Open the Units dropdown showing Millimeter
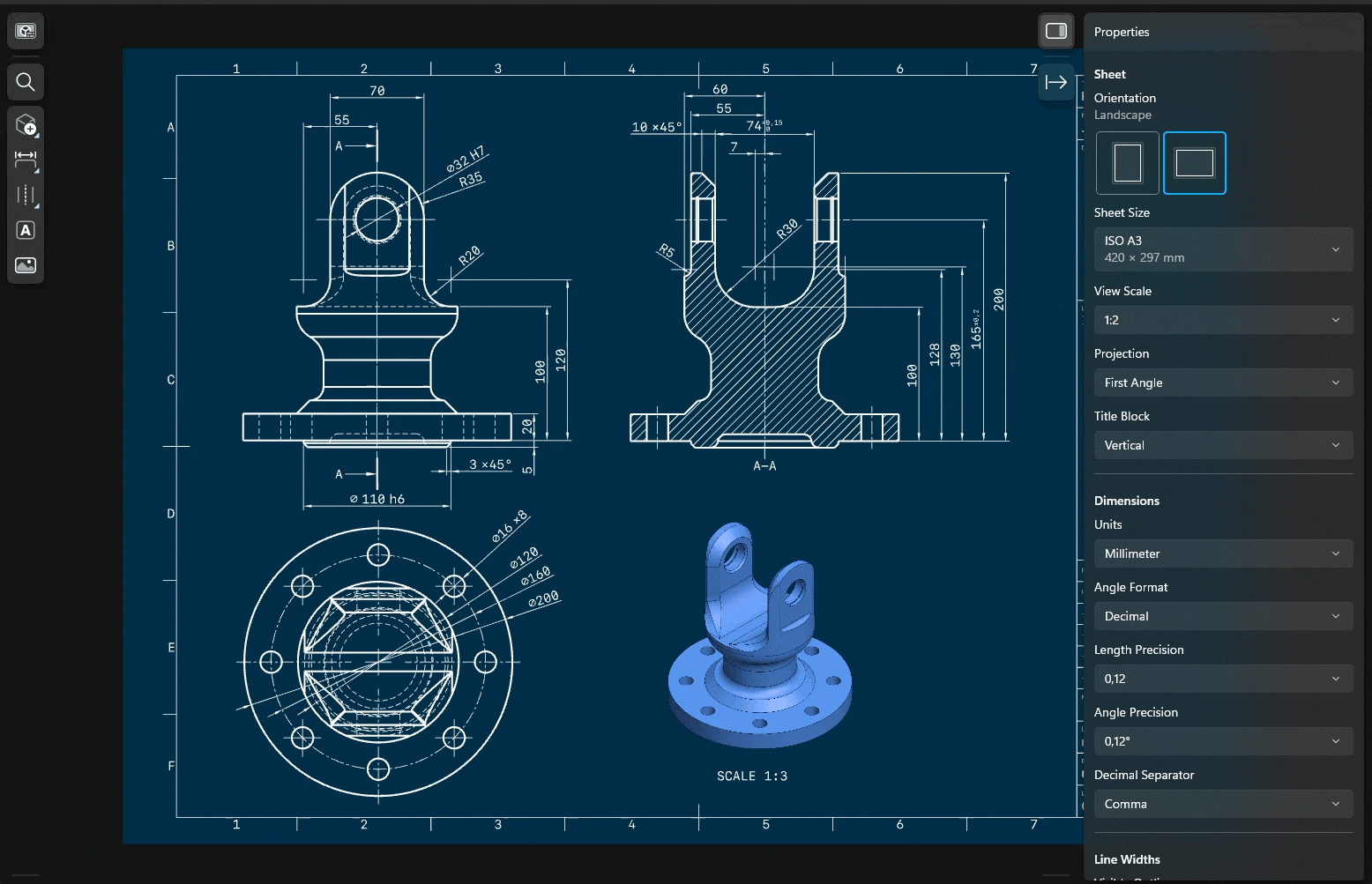 pos(1223,553)
